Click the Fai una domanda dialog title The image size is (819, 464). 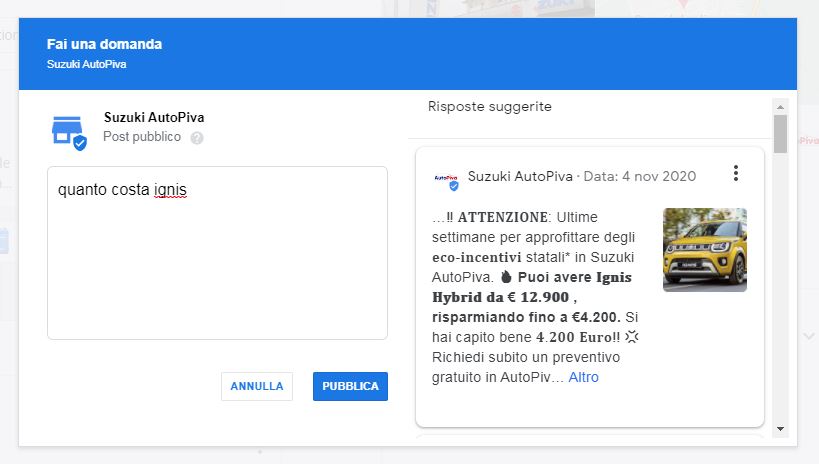(104, 44)
